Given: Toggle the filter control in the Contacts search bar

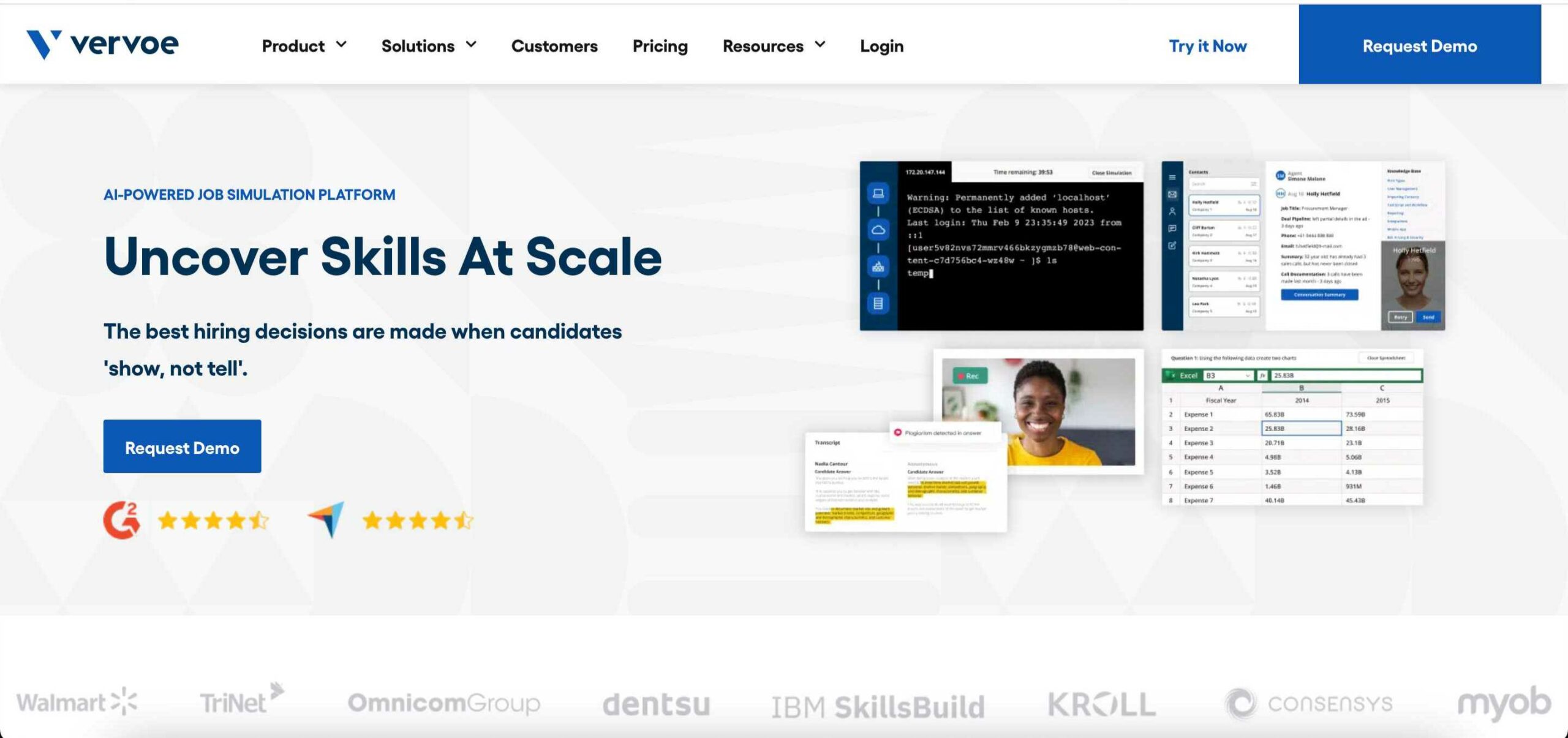Looking at the screenshot, I should pyautogui.click(x=1253, y=184).
